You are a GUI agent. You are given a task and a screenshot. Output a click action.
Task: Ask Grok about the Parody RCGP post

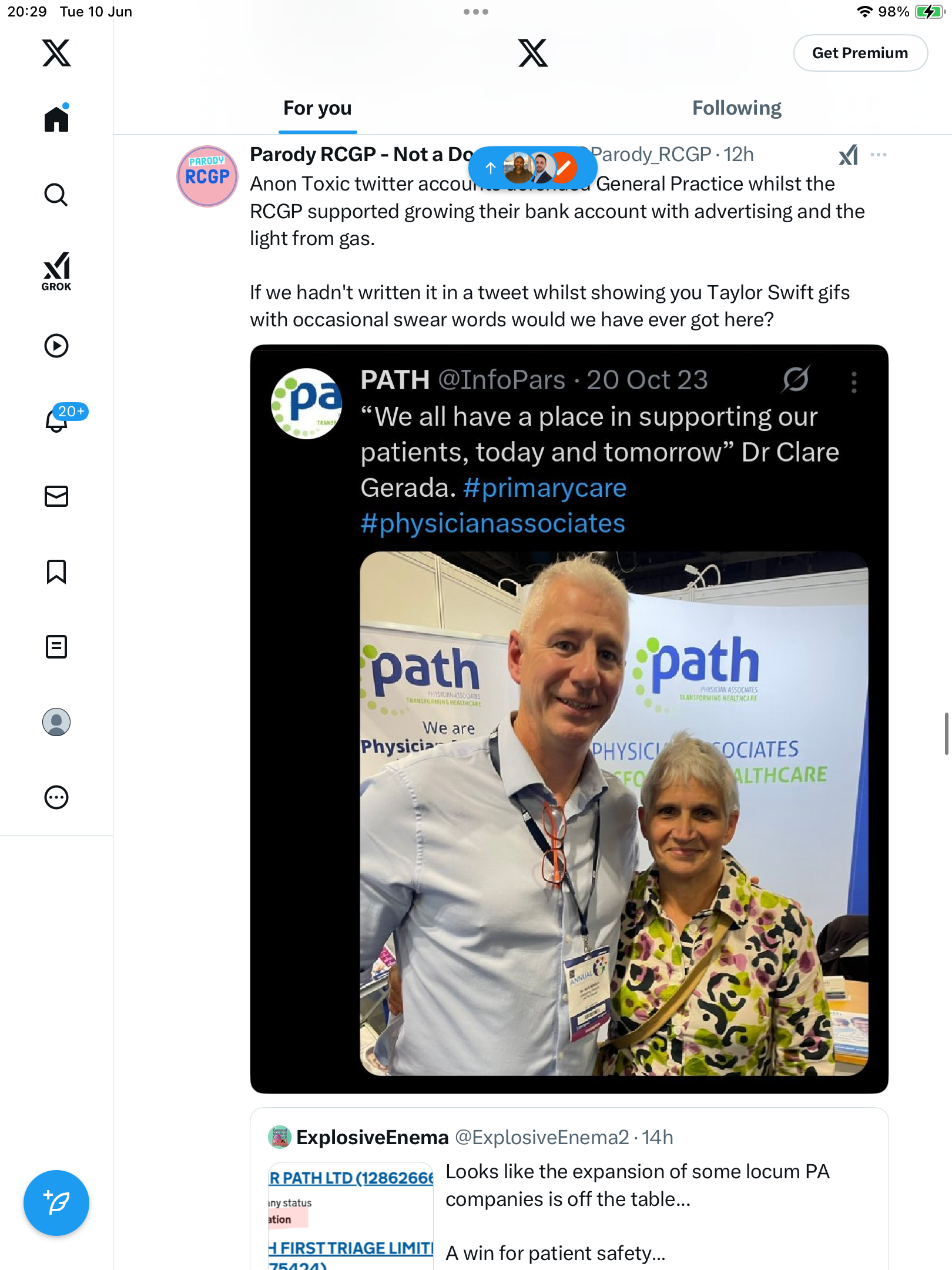848,155
